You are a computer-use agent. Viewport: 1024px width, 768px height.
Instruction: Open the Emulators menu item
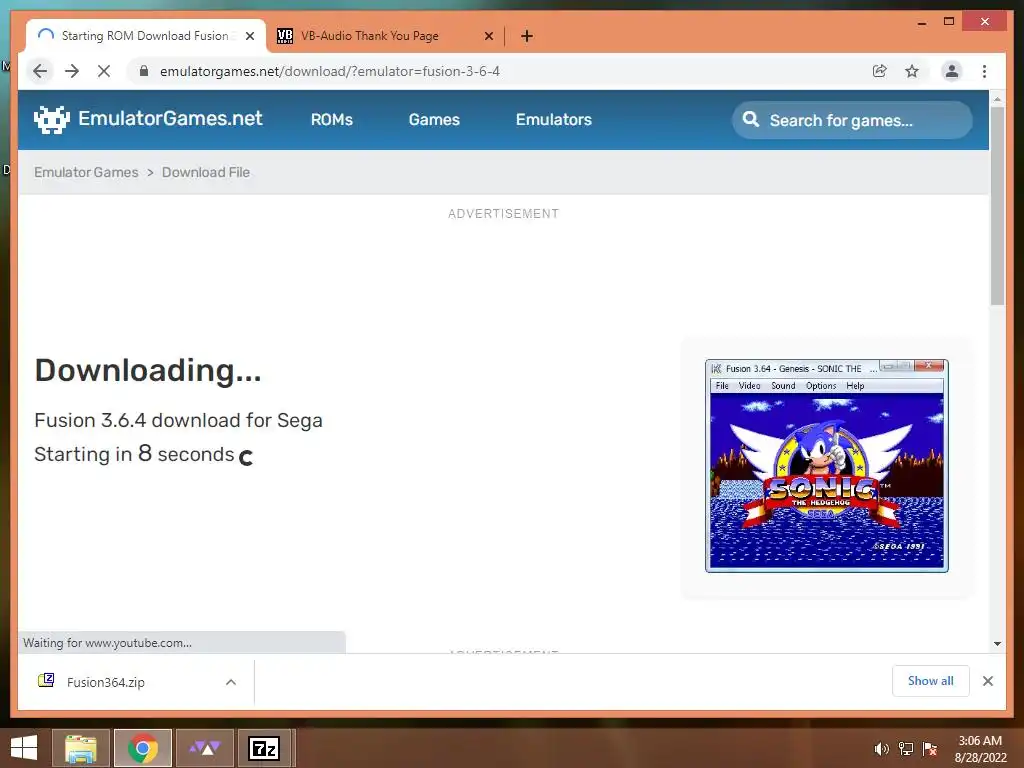click(x=554, y=120)
